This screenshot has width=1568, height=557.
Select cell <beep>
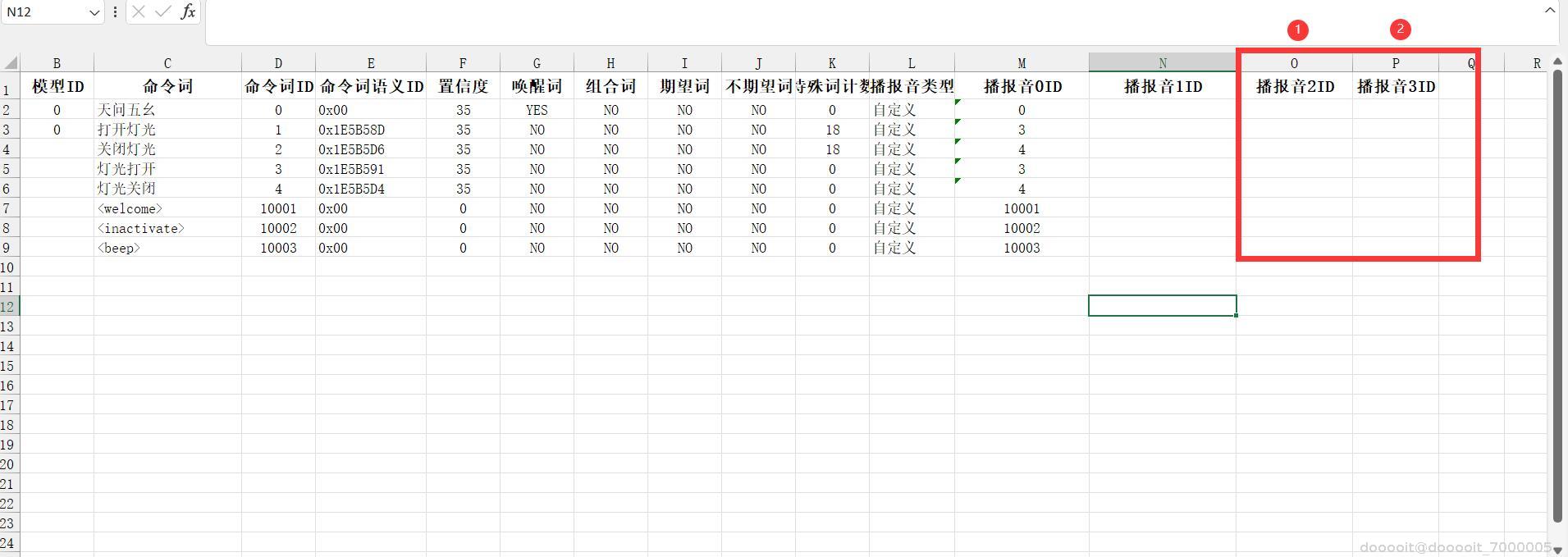[x=167, y=248]
